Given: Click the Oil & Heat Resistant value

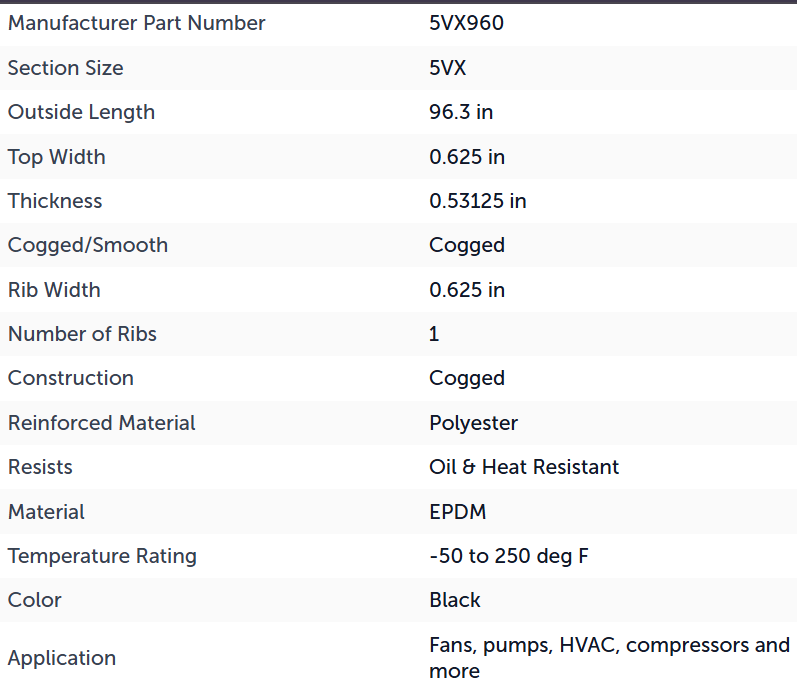Looking at the screenshot, I should point(524,467).
